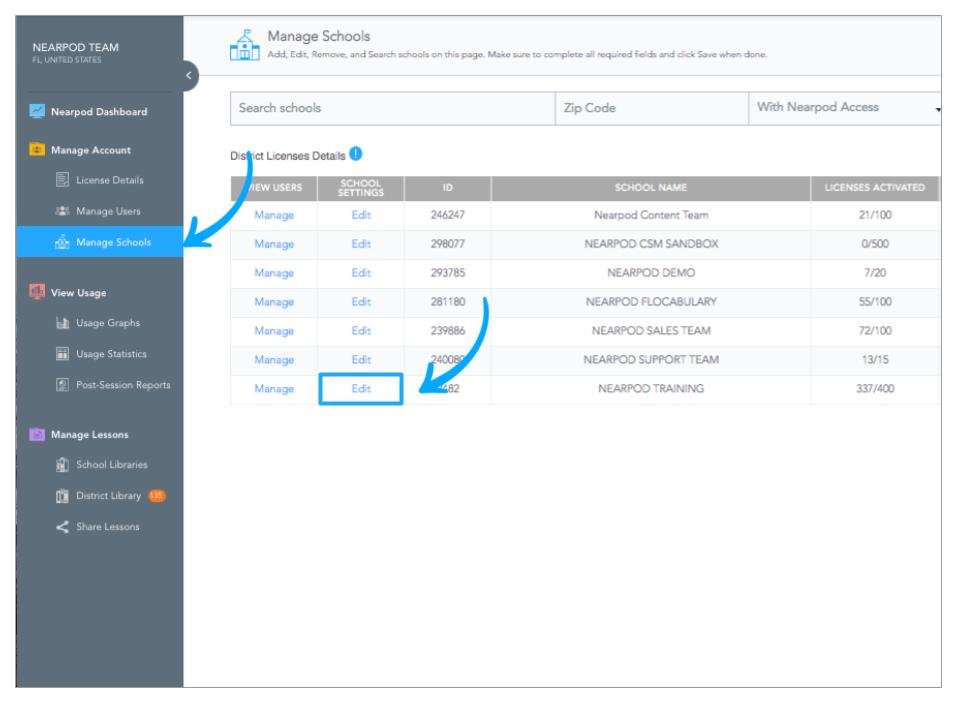Manage users for Nearpod Content Team
The height and width of the screenshot is (720, 960).
pos(273,214)
